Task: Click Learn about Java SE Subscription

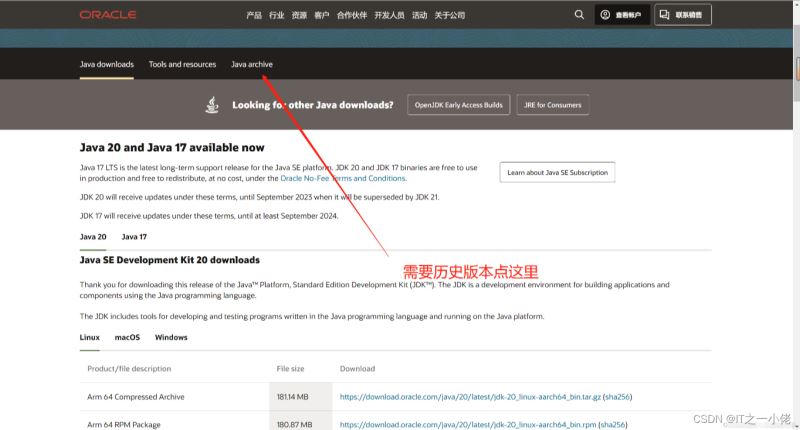Action: 557,172
